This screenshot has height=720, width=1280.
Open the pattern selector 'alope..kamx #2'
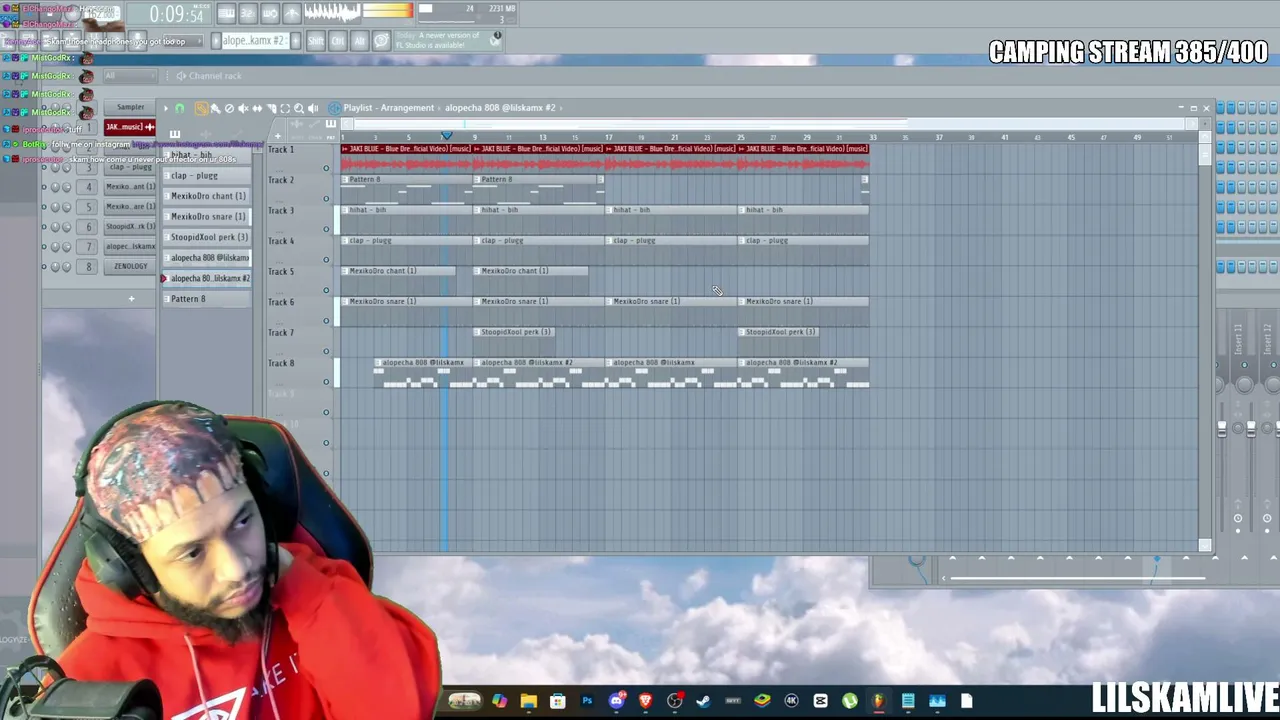pos(254,41)
